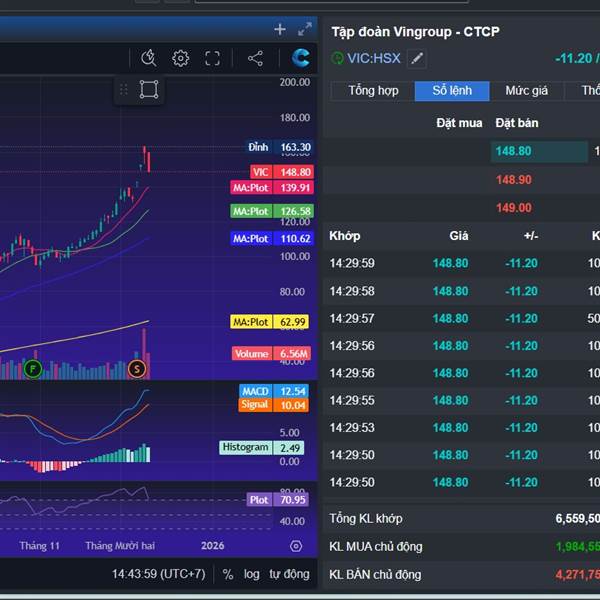The image size is (600, 600).
Task: Click the Giá column header
Action: point(459,236)
